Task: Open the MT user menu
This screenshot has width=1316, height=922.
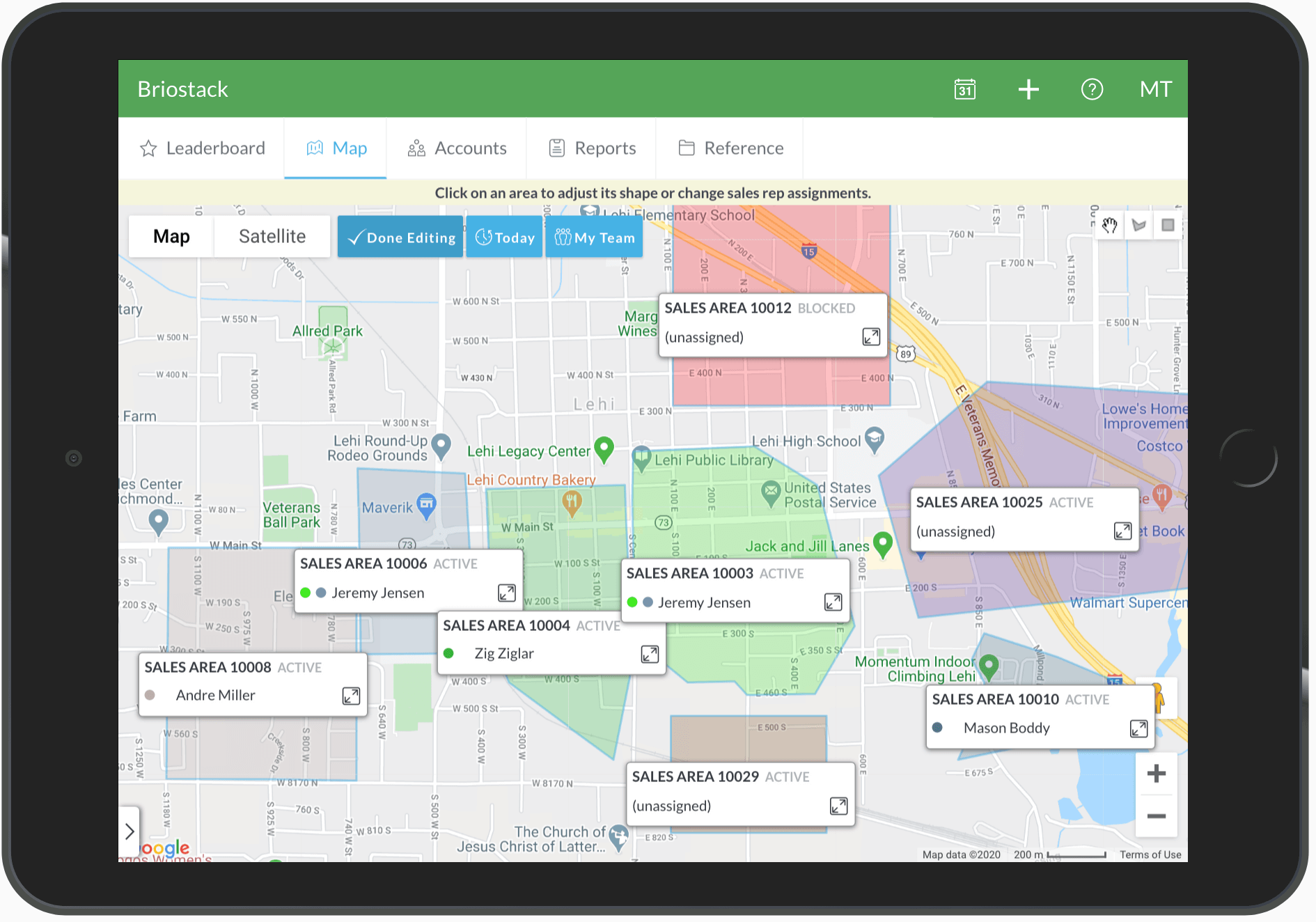Action: pos(1156,89)
